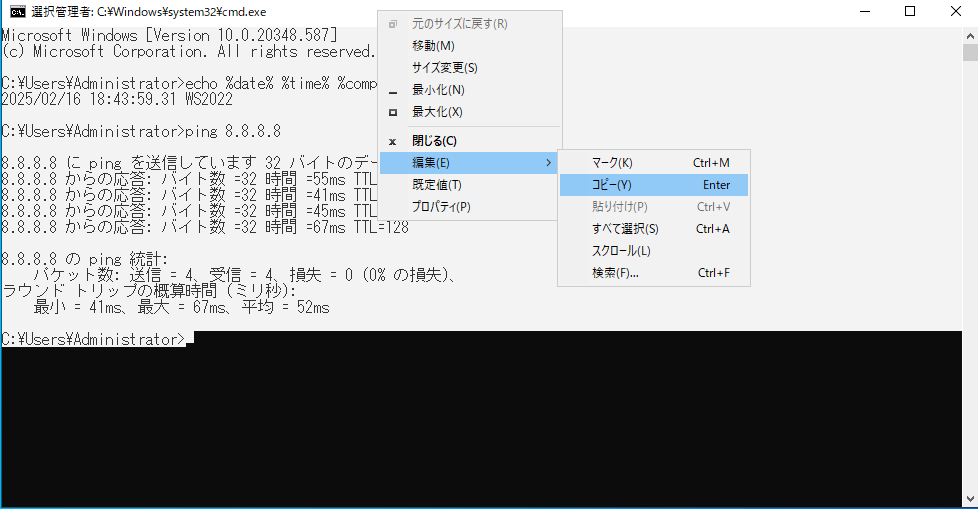Click the C:\Users\Administrator> prompt line
This screenshot has width=978, height=509.
pos(94,340)
